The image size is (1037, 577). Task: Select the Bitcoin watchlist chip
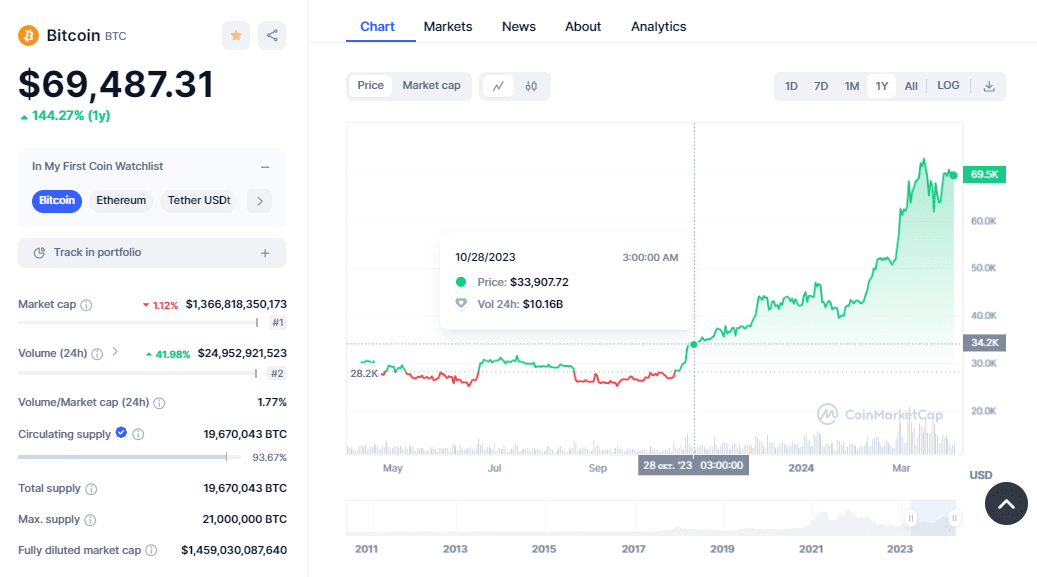(57, 200)
